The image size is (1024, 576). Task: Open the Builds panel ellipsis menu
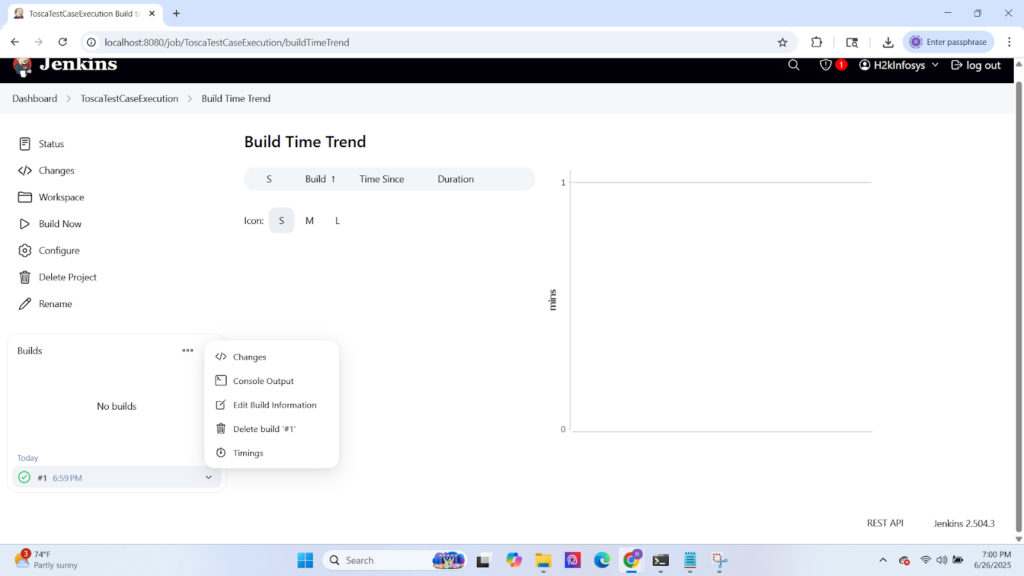point(187,350)
